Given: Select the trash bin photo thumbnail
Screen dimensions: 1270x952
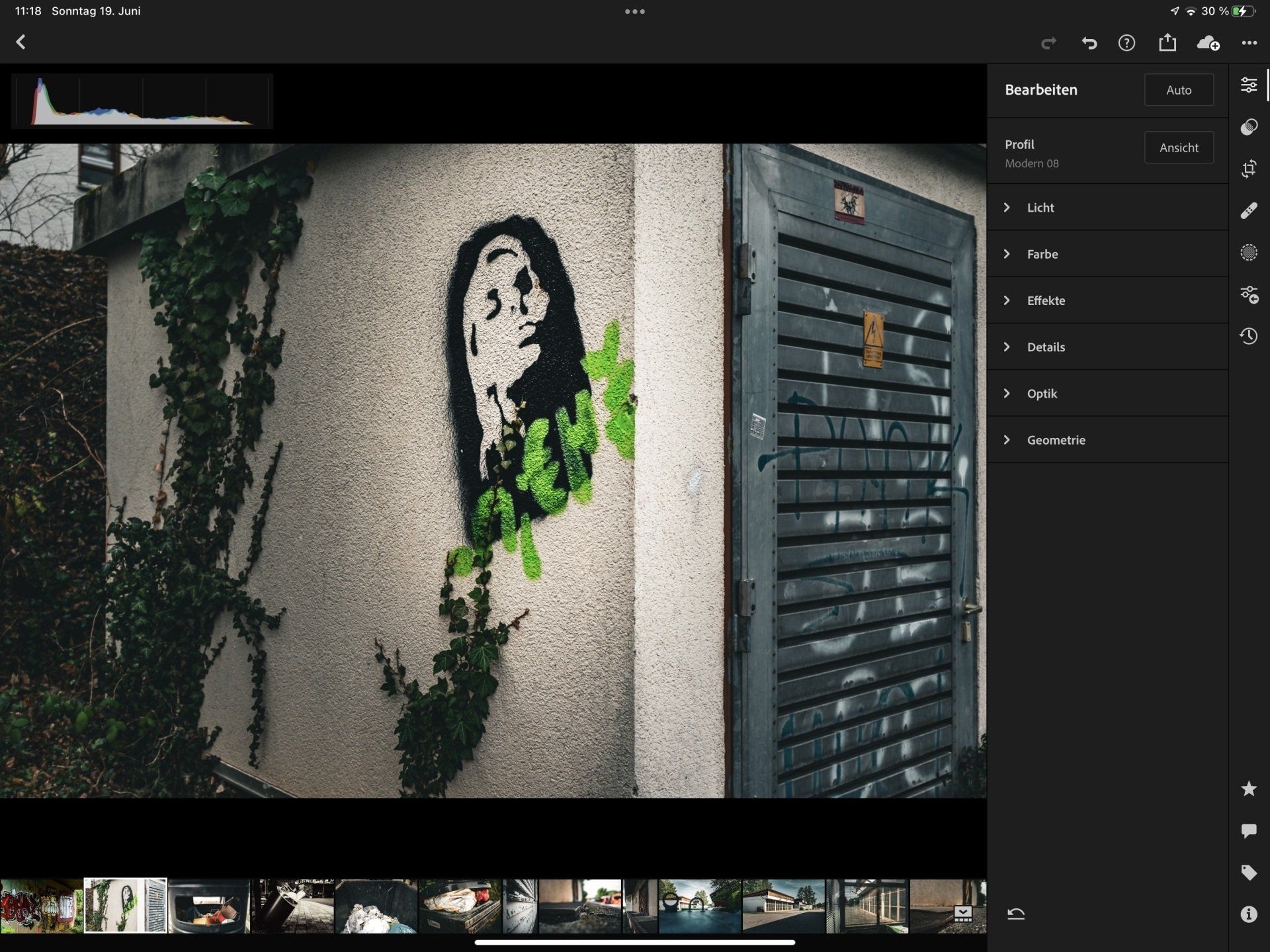Looking at the screenshot, I should 209,906.
